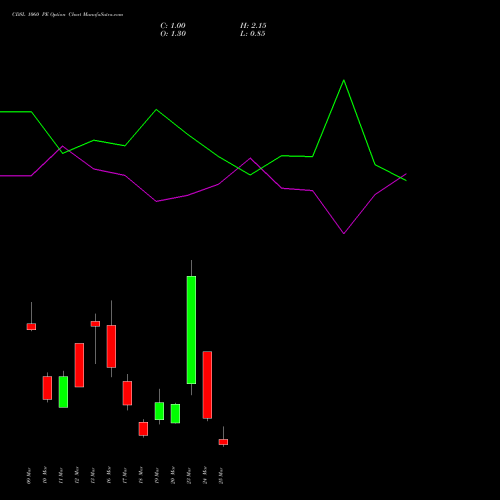500x500 pixels.
Task: Click the small red candle for 09 Mar
Action: click(x=31, y=327)
